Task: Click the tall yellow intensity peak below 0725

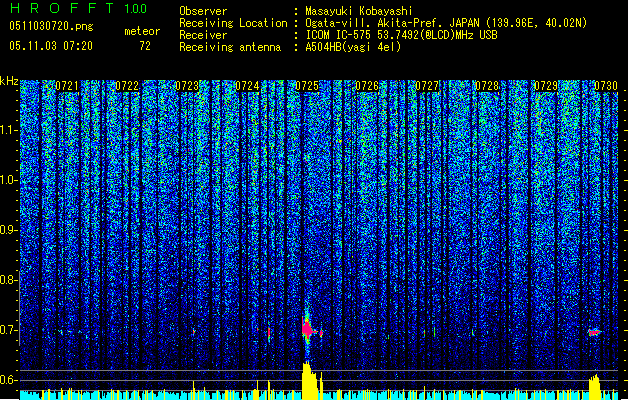Action: click(312, 380)
